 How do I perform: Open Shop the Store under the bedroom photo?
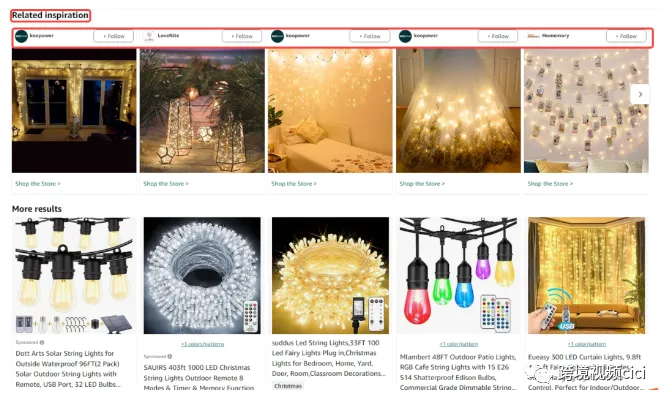point(294,184)
